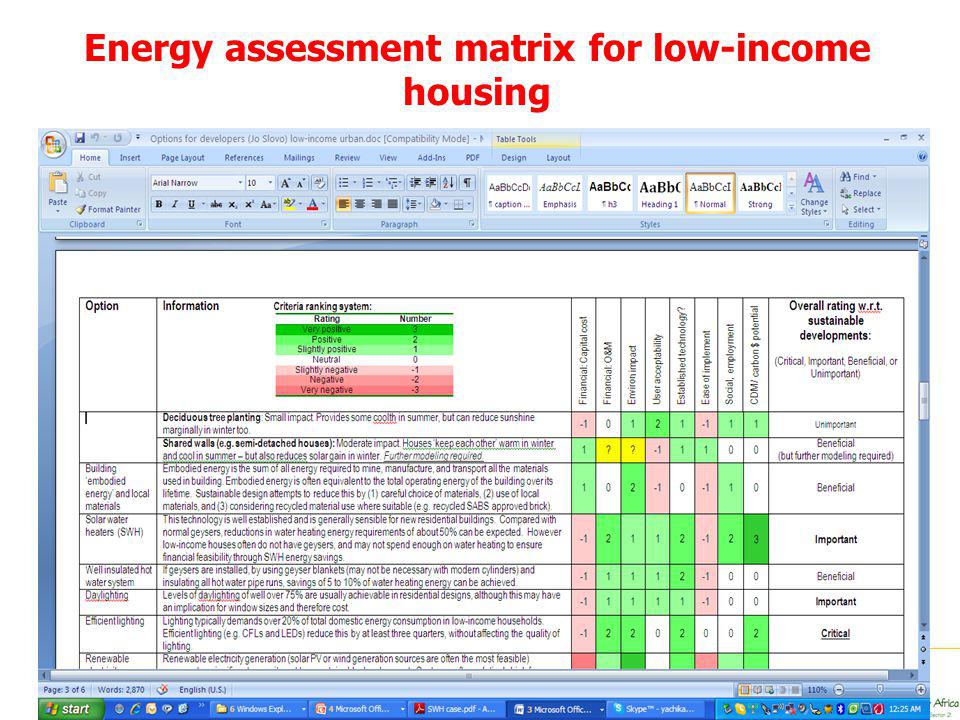
Task: Click the Numbering list icon
Action: point(369,182)
